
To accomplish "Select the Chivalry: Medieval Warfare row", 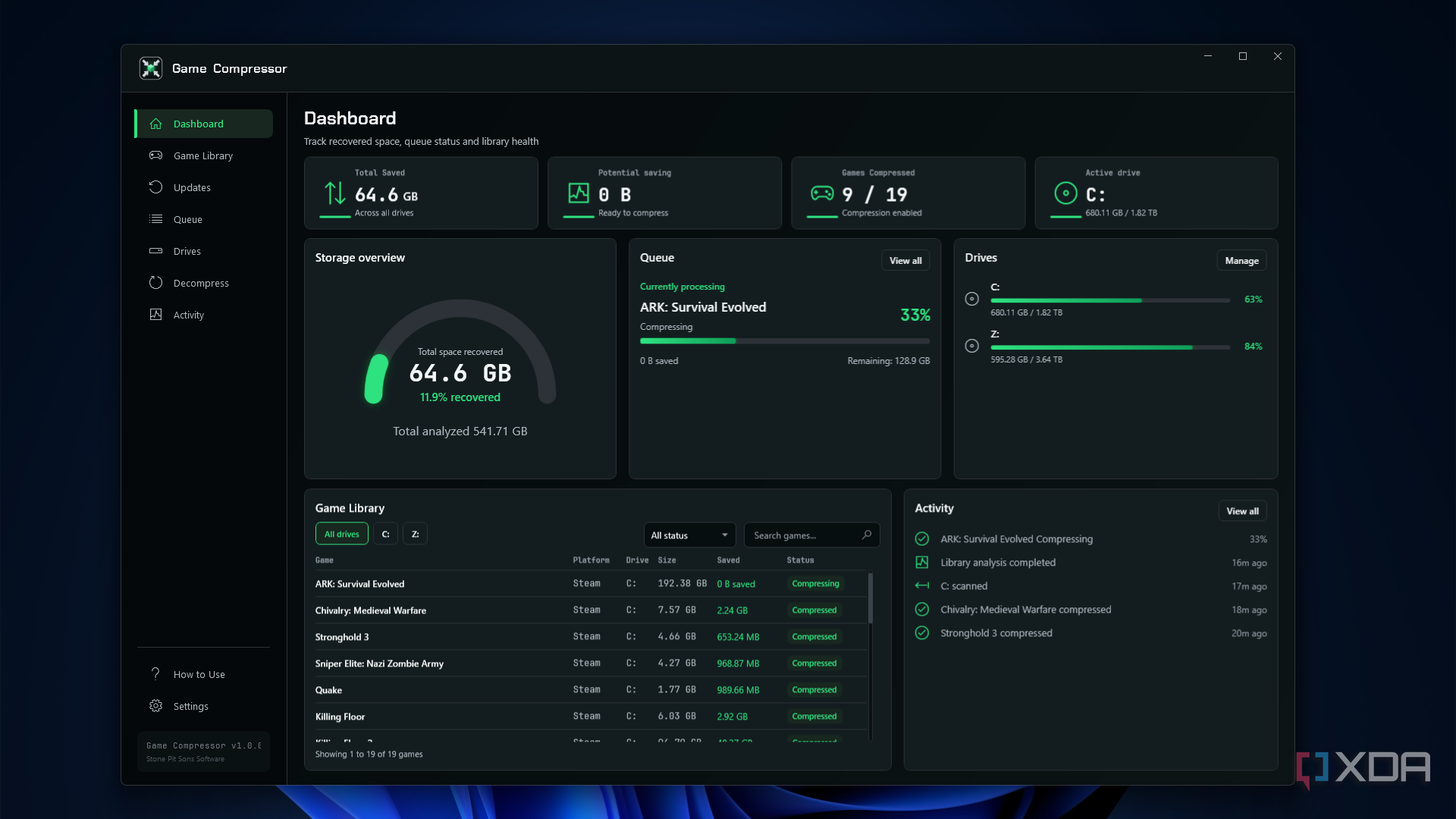I will tap(591, 610).
